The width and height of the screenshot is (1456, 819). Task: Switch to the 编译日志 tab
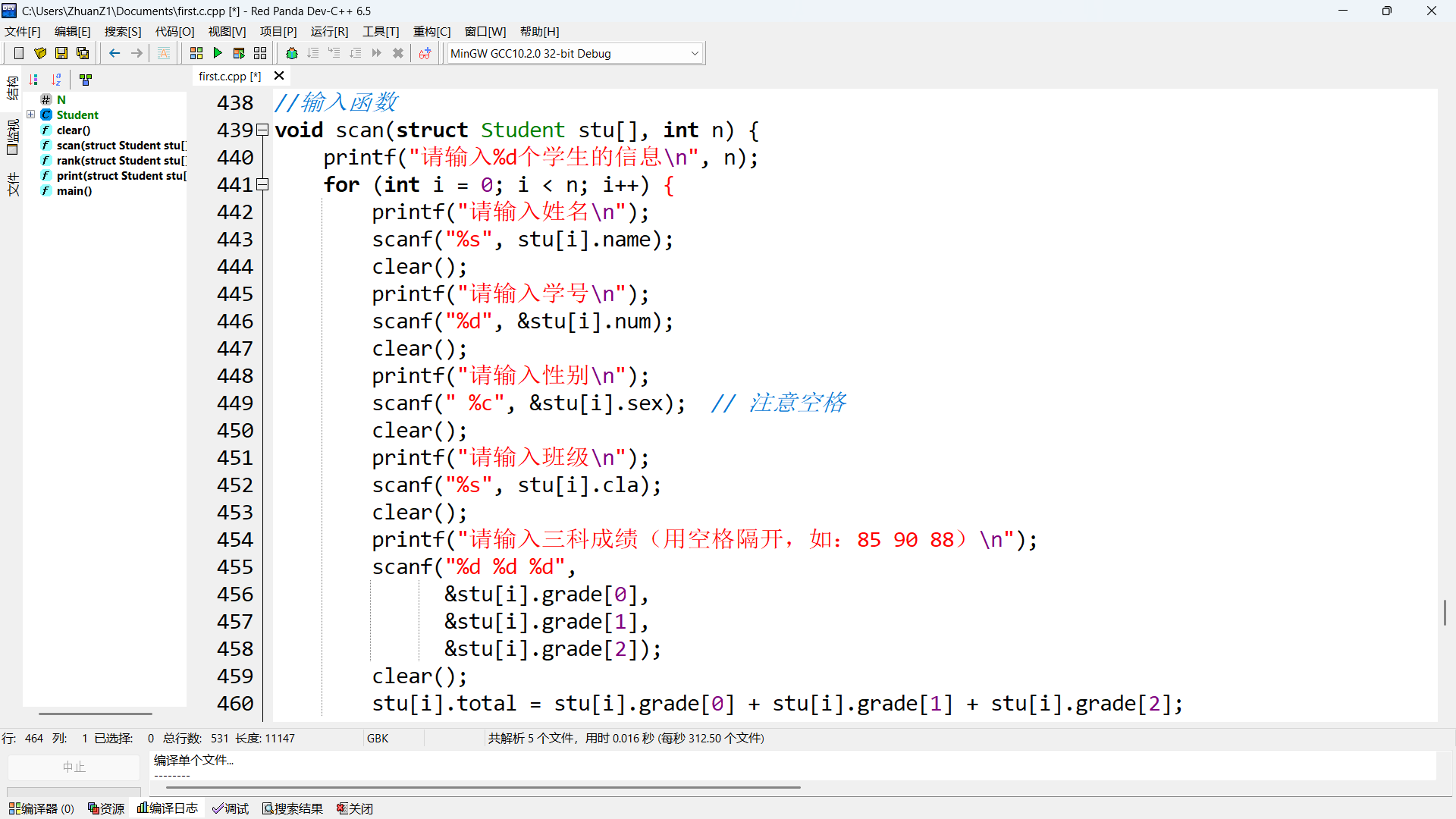(x=168, y=808)
